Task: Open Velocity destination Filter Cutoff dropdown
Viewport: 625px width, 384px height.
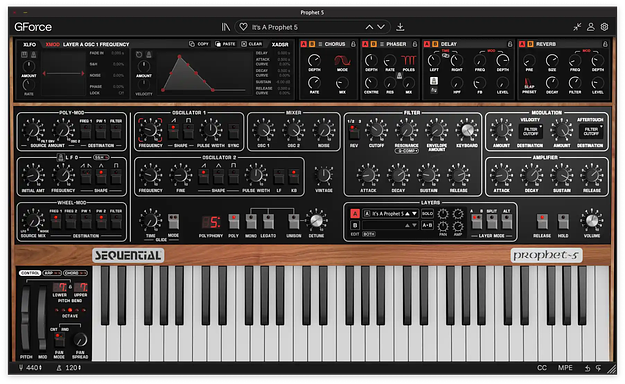Action: (531, 131)
